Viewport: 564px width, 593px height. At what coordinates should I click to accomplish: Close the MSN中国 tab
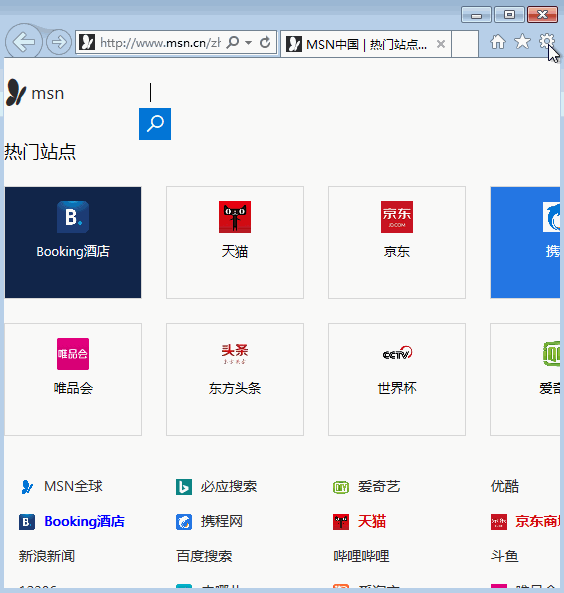pos(441,44)
